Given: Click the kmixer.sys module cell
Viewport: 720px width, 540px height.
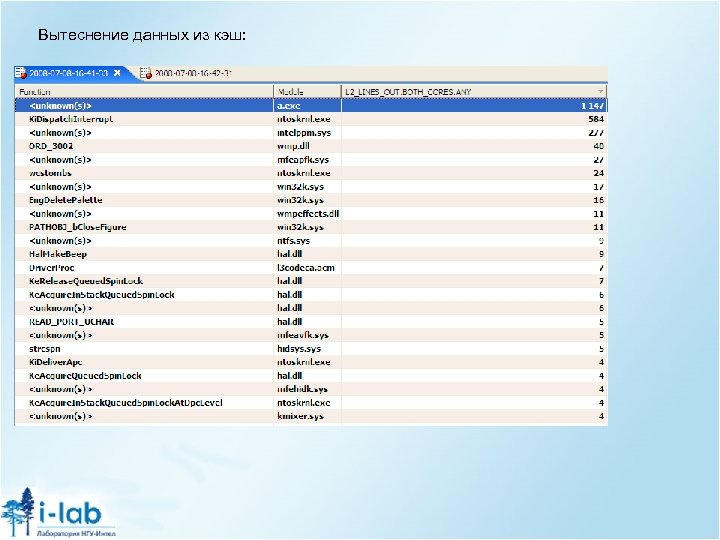Looking at the screenshot, I should (307, 416).
